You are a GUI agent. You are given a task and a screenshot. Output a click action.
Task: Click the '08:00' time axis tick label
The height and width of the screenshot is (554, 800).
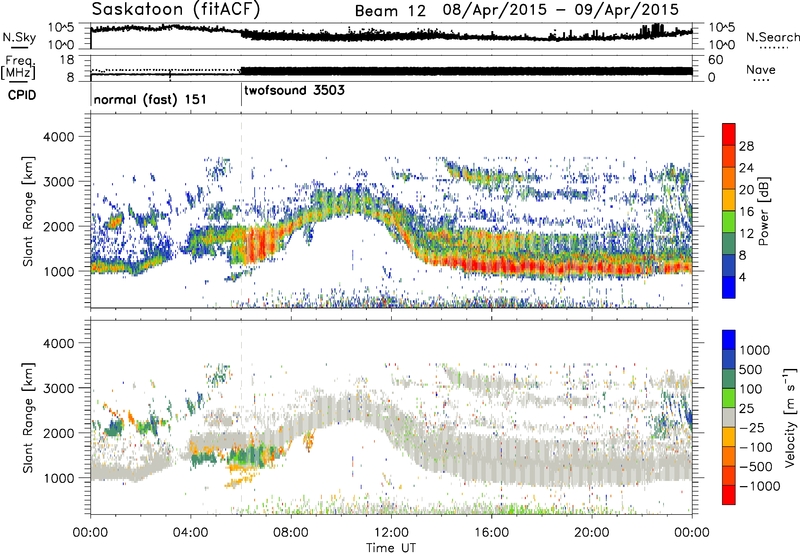(291, 533)
